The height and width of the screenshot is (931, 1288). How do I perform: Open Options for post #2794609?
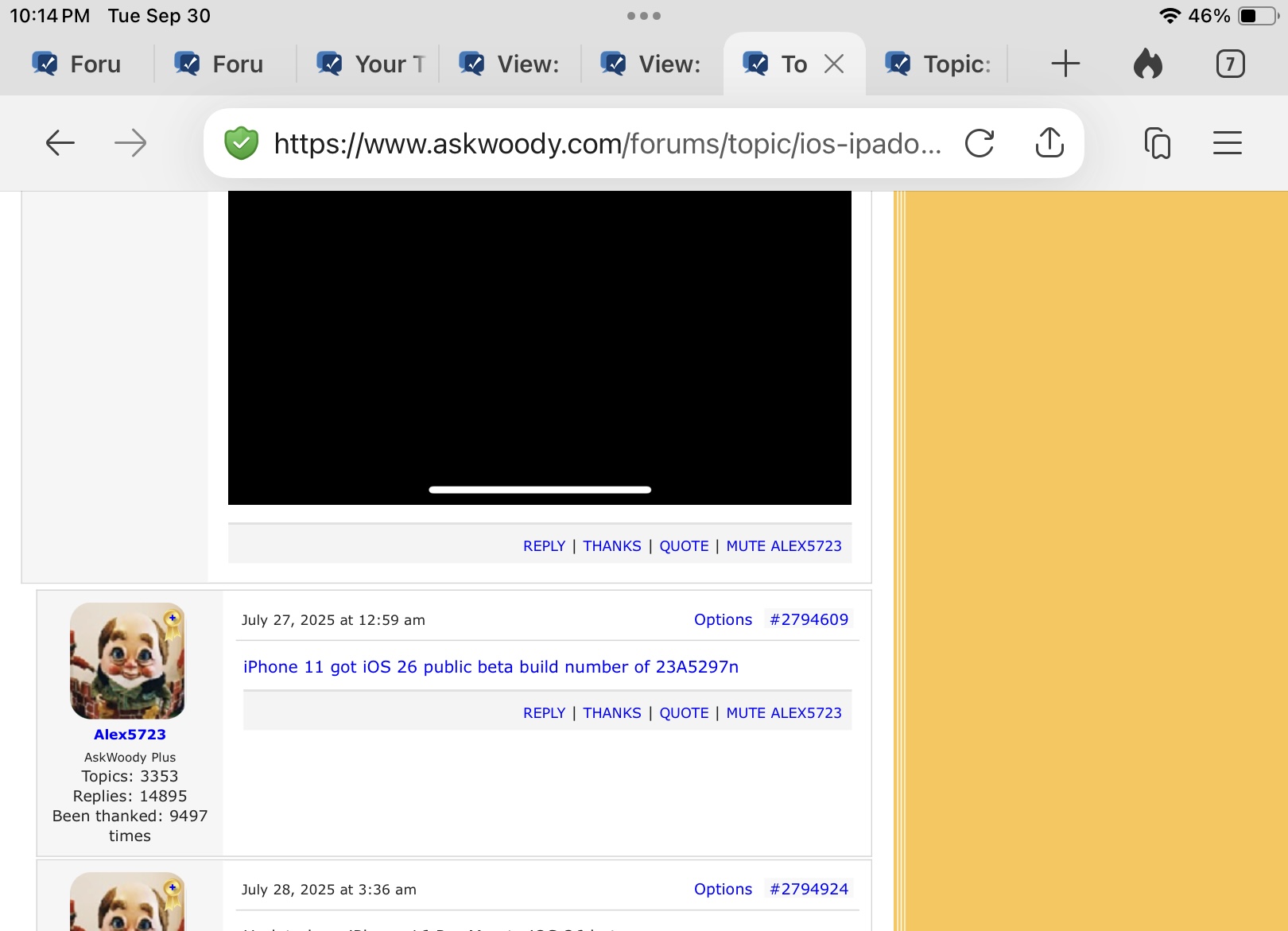(722, 619)
